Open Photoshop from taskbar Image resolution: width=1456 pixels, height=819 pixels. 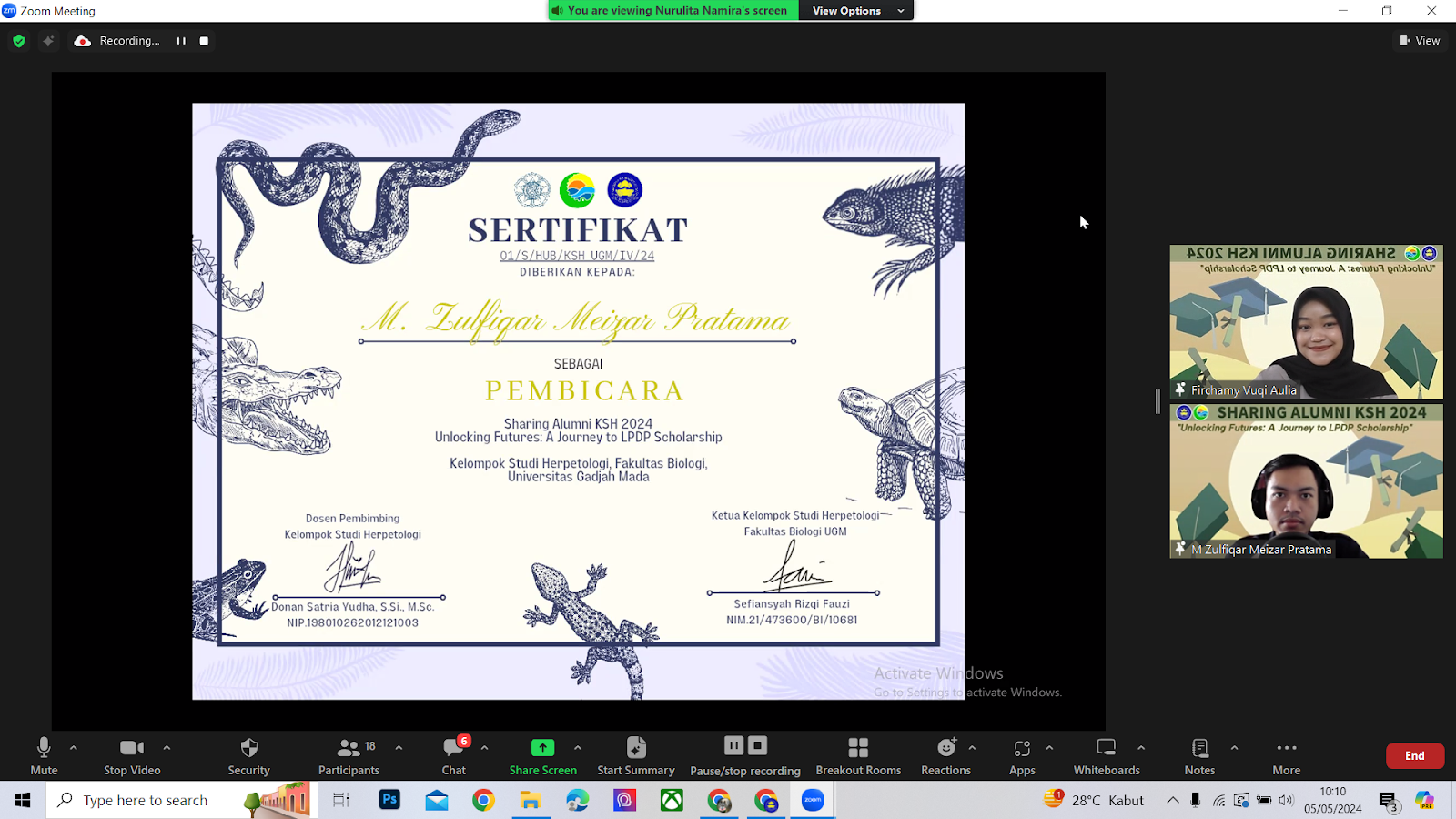pos(389,800)
